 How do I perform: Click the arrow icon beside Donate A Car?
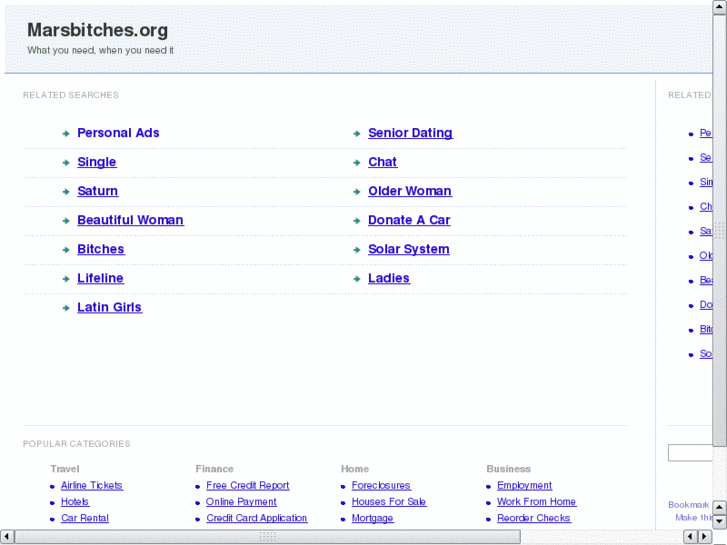tap(357, 221)
